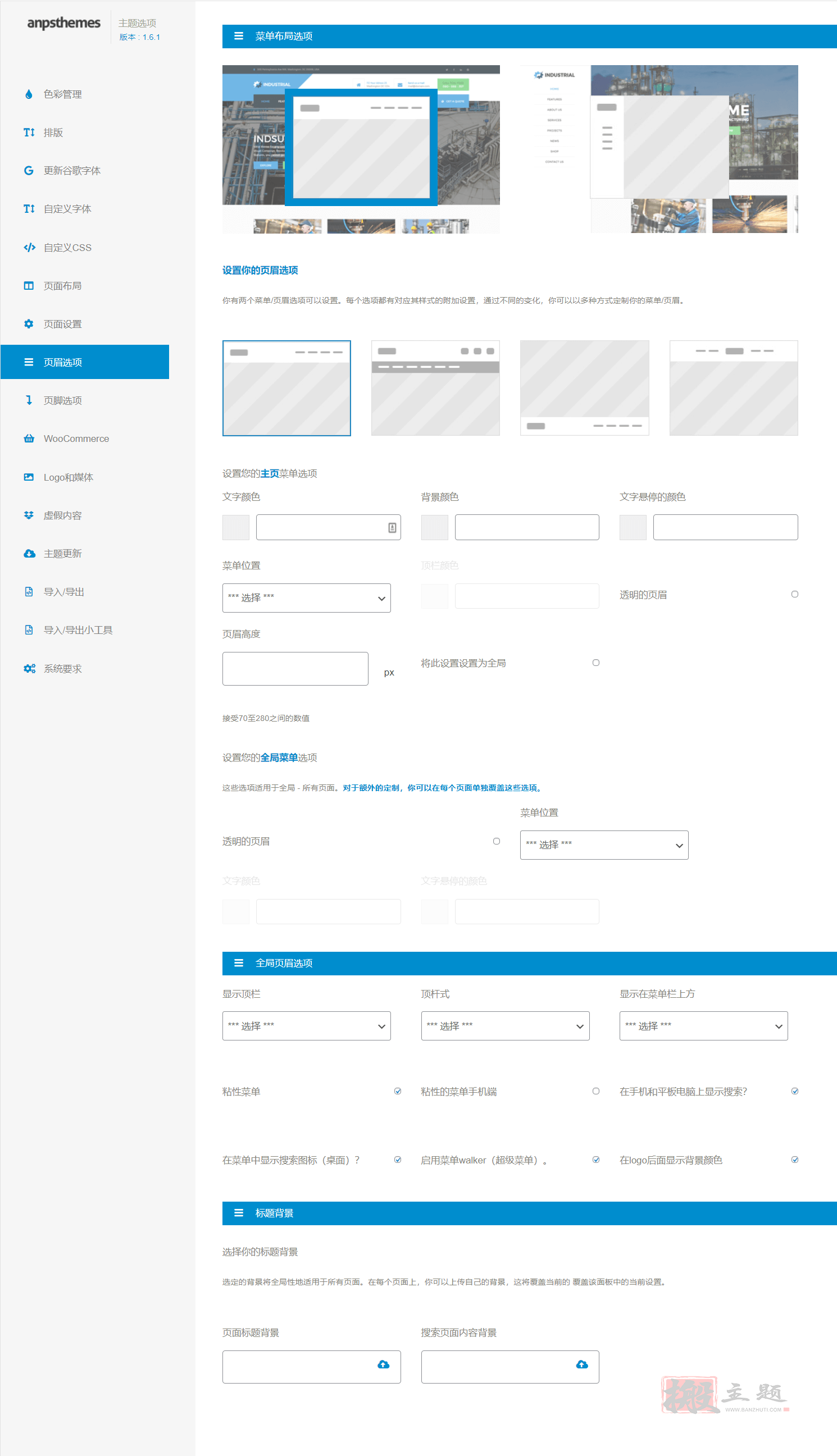Click the gear icon for 页面设置
837x1456 pixels.
[x=29, y=324]
